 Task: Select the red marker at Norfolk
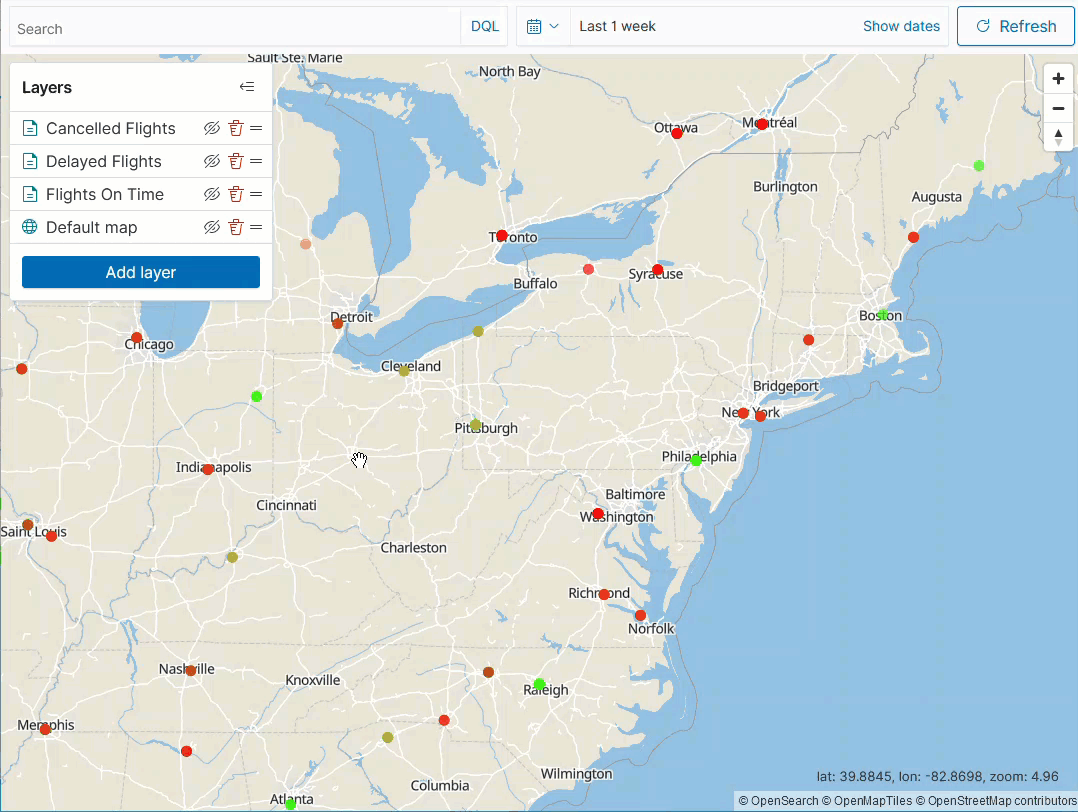coord(641,615)
